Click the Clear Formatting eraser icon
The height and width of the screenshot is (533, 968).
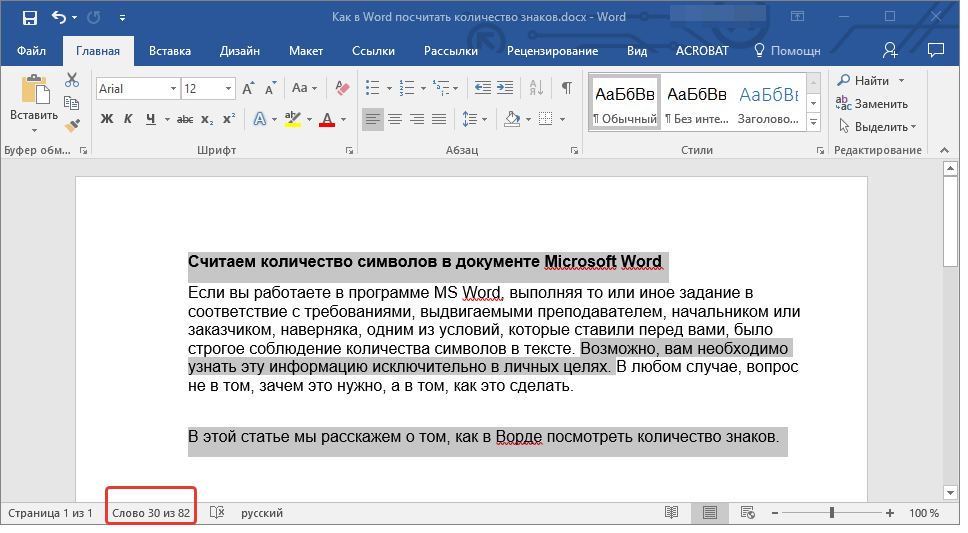343,88
